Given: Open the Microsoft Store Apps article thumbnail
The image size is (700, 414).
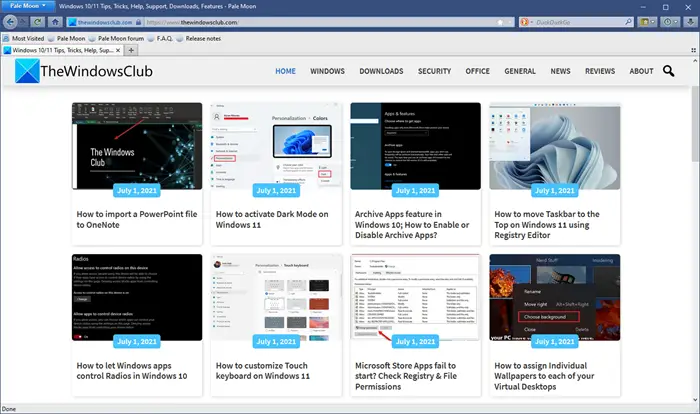Looking at the screenshot, I should point(416,297).
